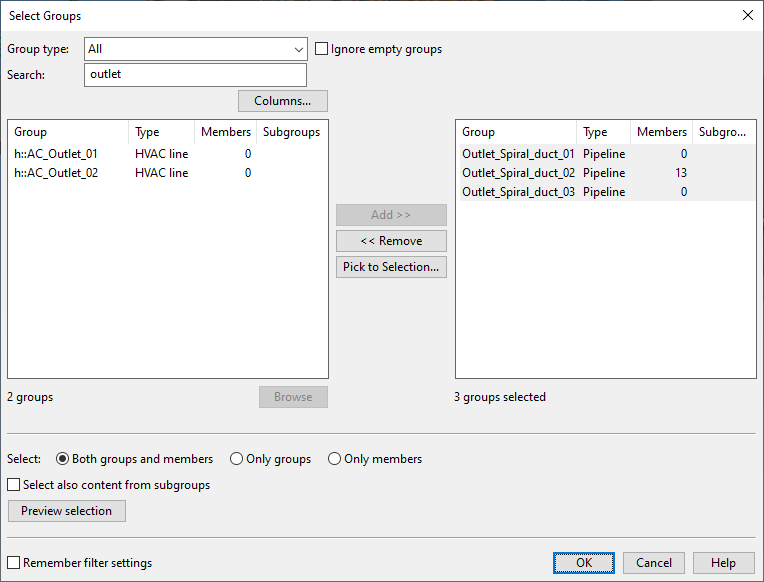Image resolution: width=764 pixels, height=582 pixels.
Task: Select Outlet_Spiral_duct_02 pipeline row
Action: point(518,173)
